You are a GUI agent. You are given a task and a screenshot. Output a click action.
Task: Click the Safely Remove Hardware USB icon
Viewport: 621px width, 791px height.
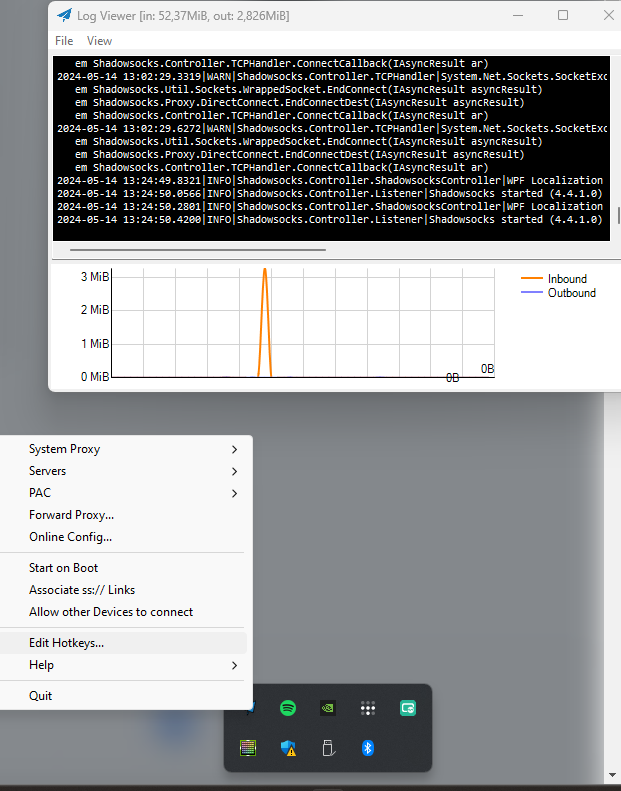[327, 748]
